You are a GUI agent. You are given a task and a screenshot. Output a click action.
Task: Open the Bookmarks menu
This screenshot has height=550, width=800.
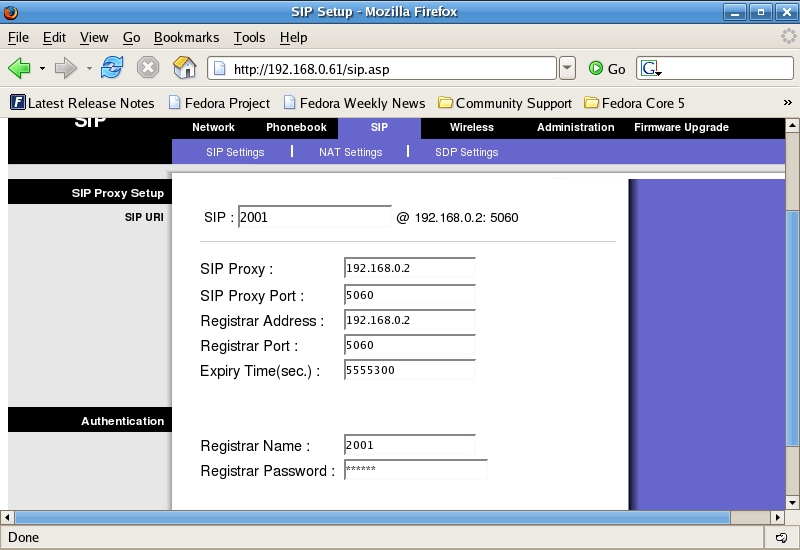pyautogui.click(x=186, y=37)
